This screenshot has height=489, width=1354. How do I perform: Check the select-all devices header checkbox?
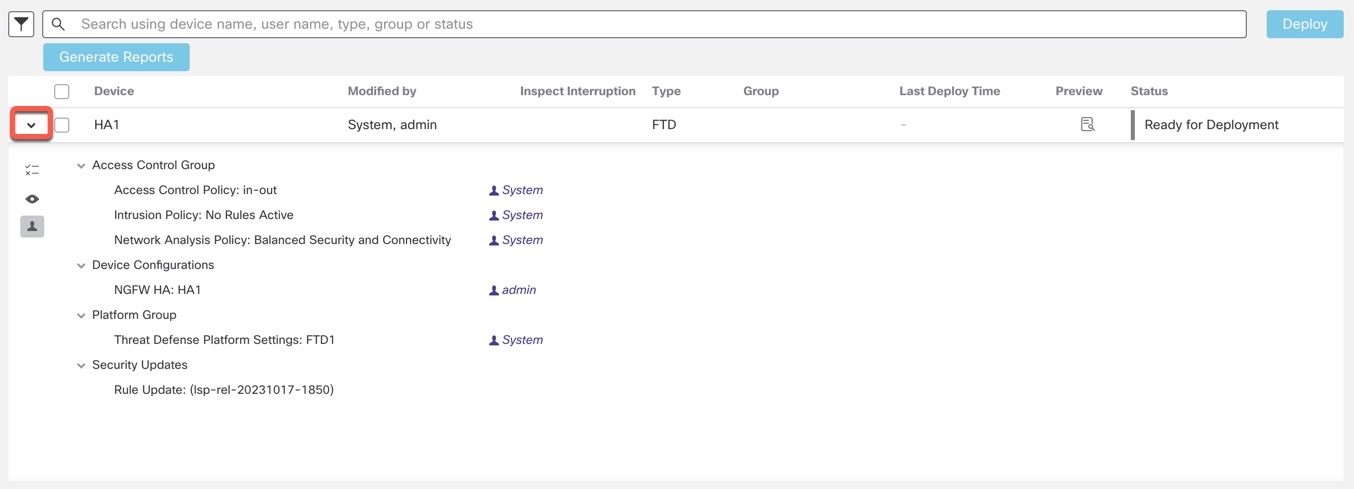pos(62,91)
